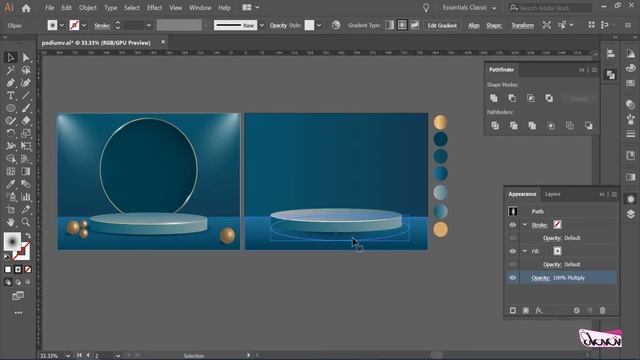This screenshot has width=640, height=360.
Task: Click Minus Front in Pathfinder
Action: click(512, 98)
